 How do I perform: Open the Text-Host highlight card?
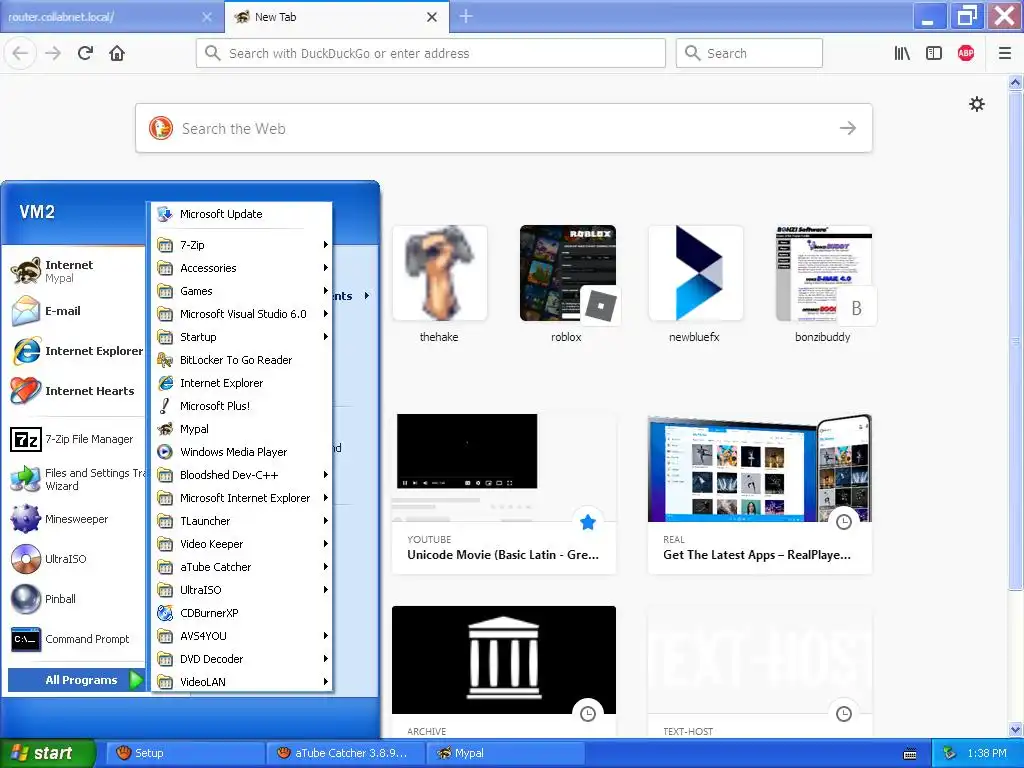(x=760, y=671)
